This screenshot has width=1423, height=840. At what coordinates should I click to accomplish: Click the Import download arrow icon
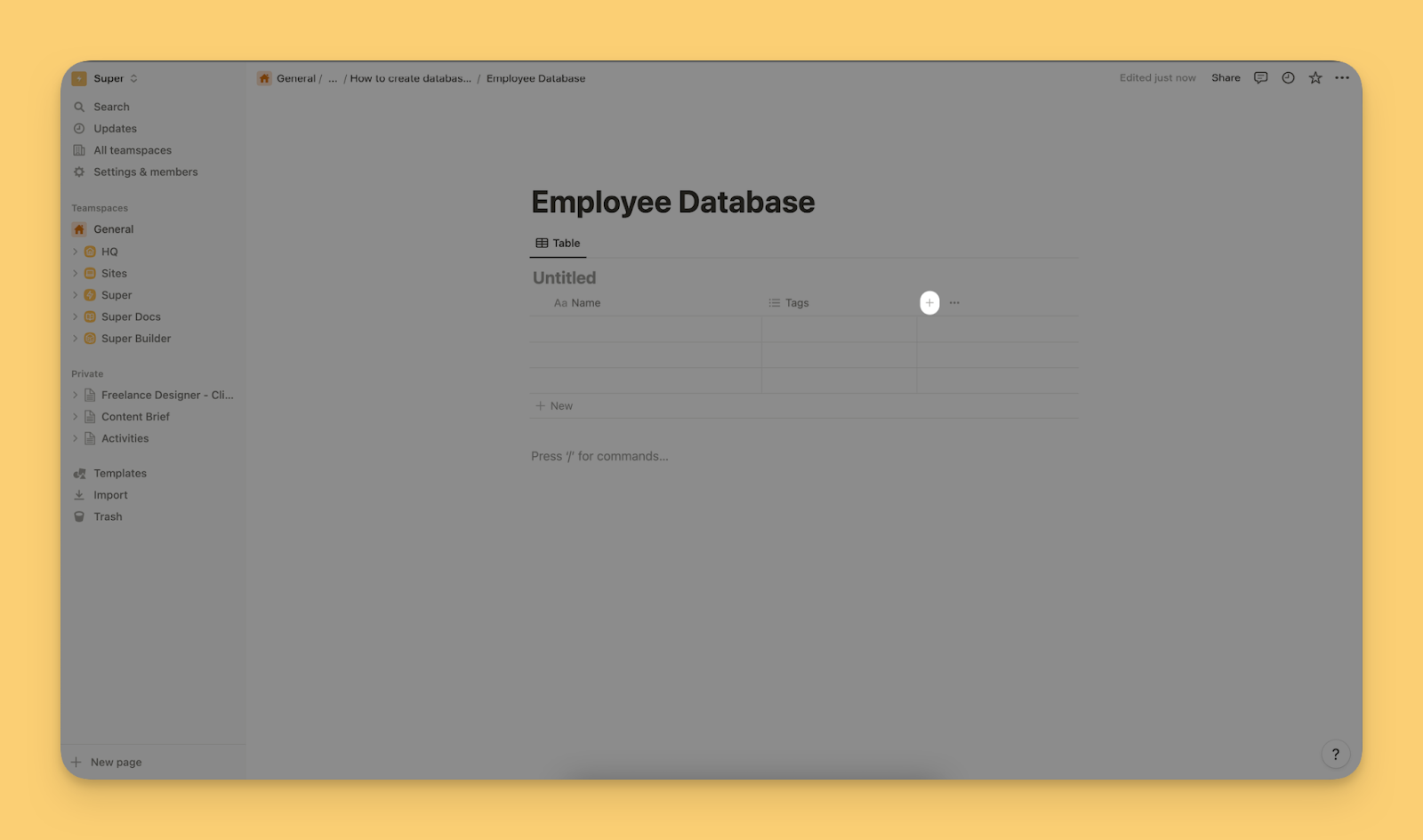(x=79, y=495)
